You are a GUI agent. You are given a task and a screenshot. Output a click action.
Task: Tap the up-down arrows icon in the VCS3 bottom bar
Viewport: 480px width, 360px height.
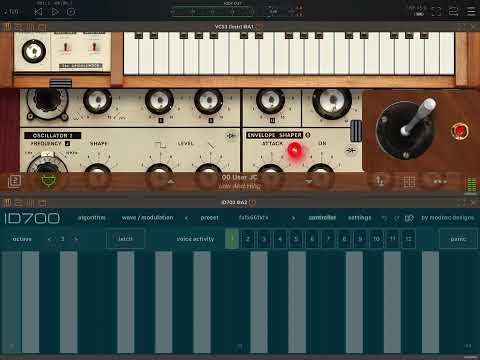(380, 182)
